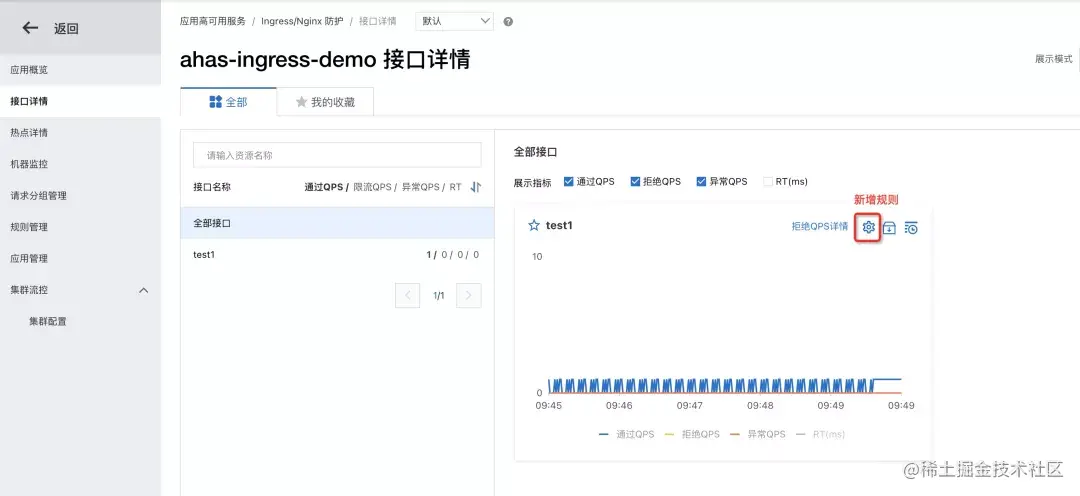Open the help question mark icon
The height and width of the screenshot is (496, 1080).
coord(508,21)
